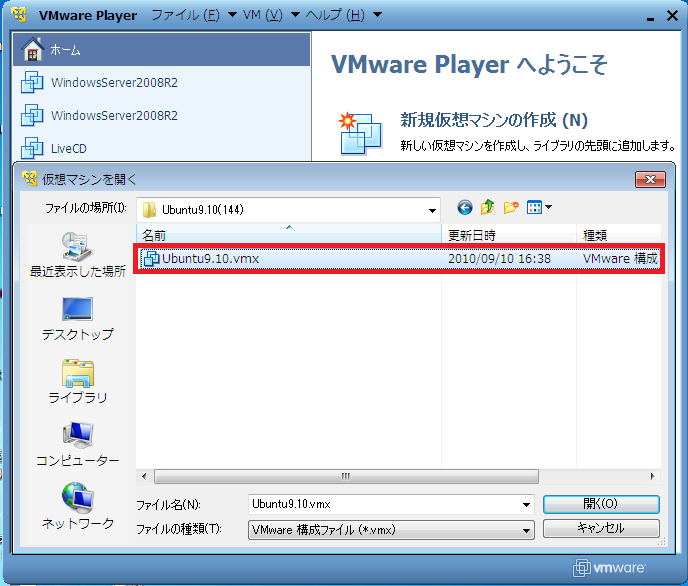This screenshot has height=586, width=688.
Task: Select ホーム in the VM library
Action: coord(161,50)
